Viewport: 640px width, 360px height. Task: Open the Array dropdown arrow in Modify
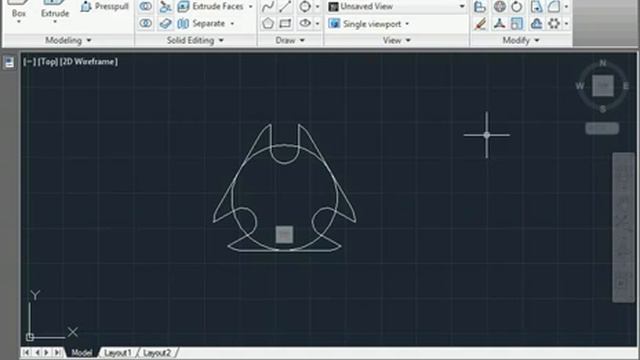(566, 24)
